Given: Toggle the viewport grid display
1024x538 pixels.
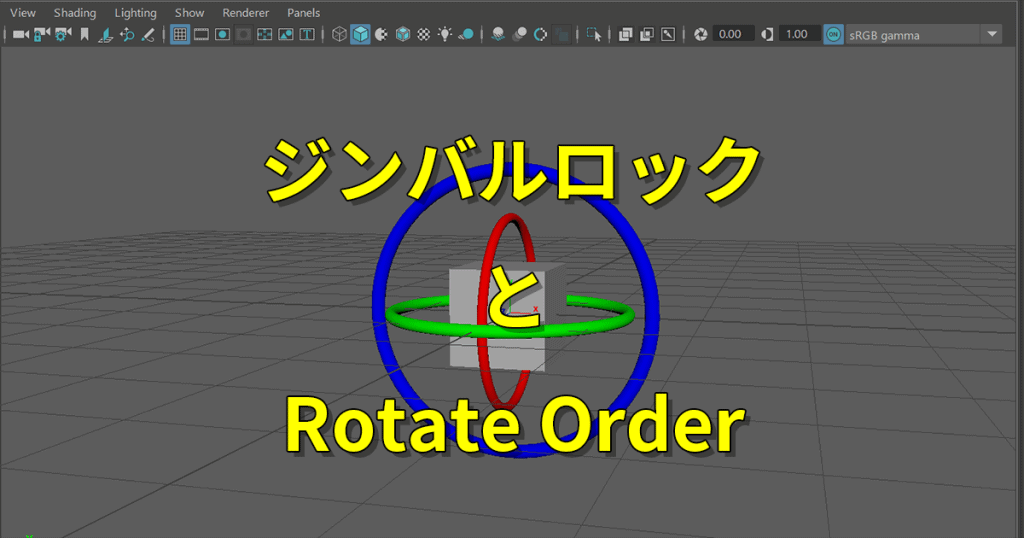Looking at the screenshot, I should pyautogui.click(x=180, y=34).
